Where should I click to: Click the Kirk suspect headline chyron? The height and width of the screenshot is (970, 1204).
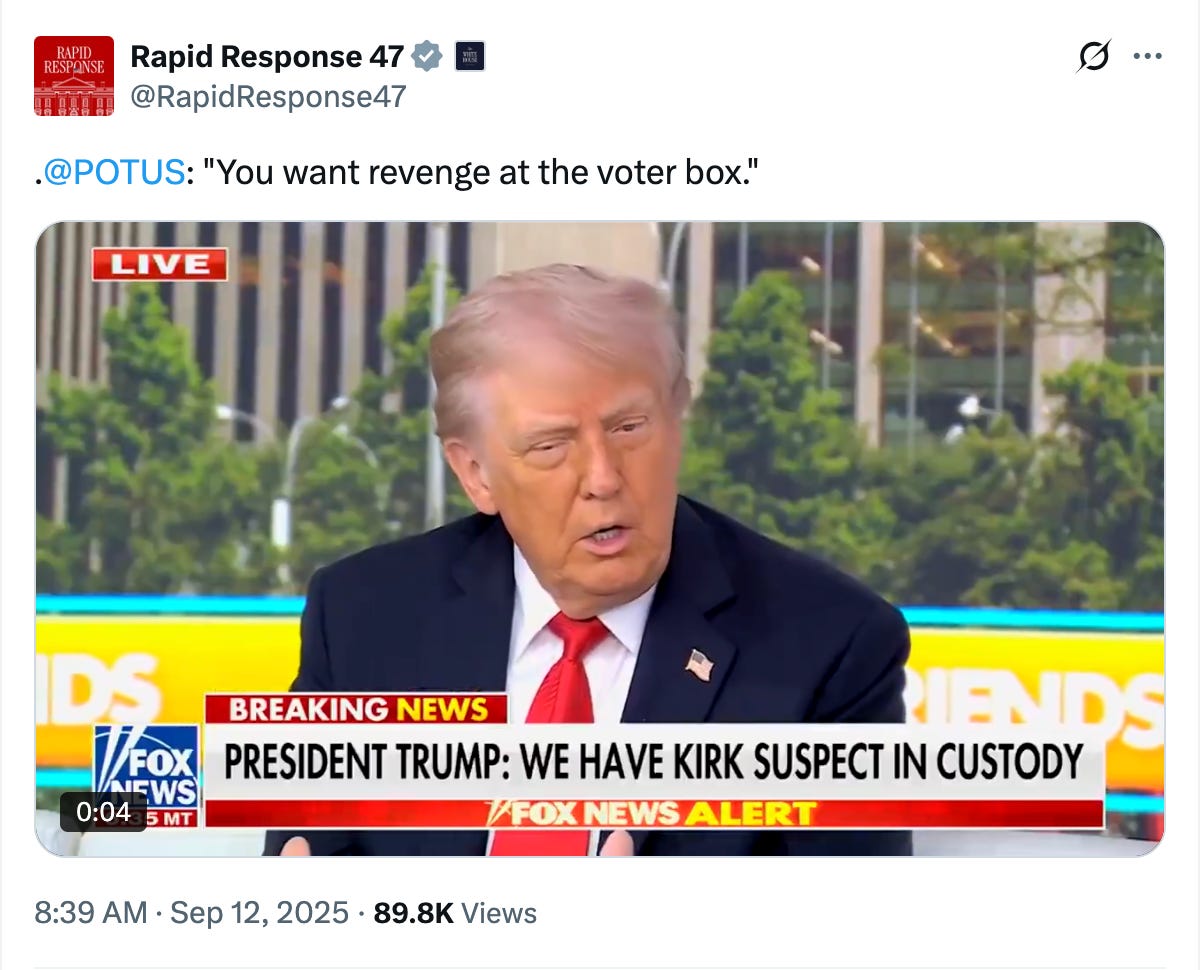coord(654,761)
